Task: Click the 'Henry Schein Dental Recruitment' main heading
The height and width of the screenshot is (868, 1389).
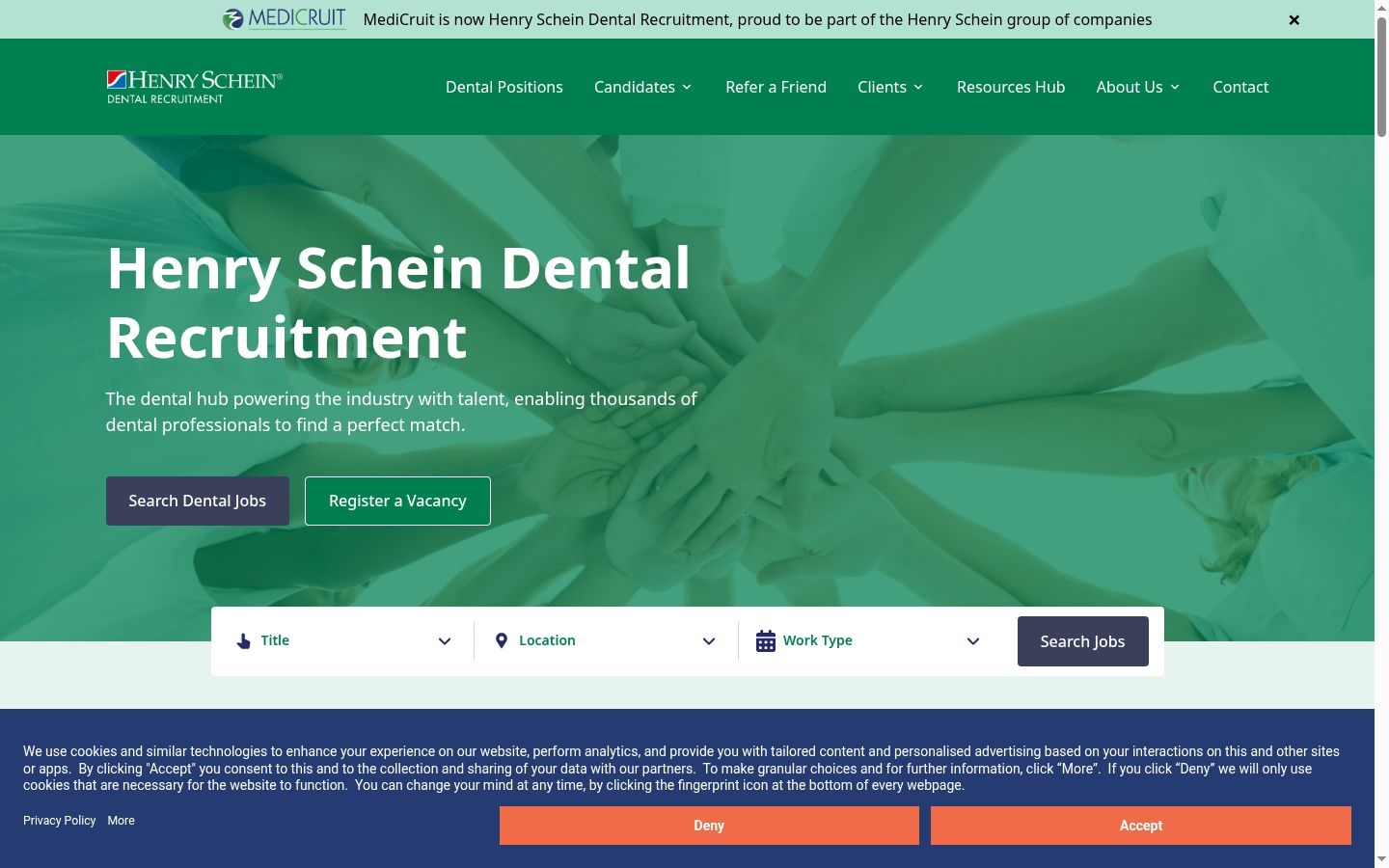Action: [x=398, y=302]
